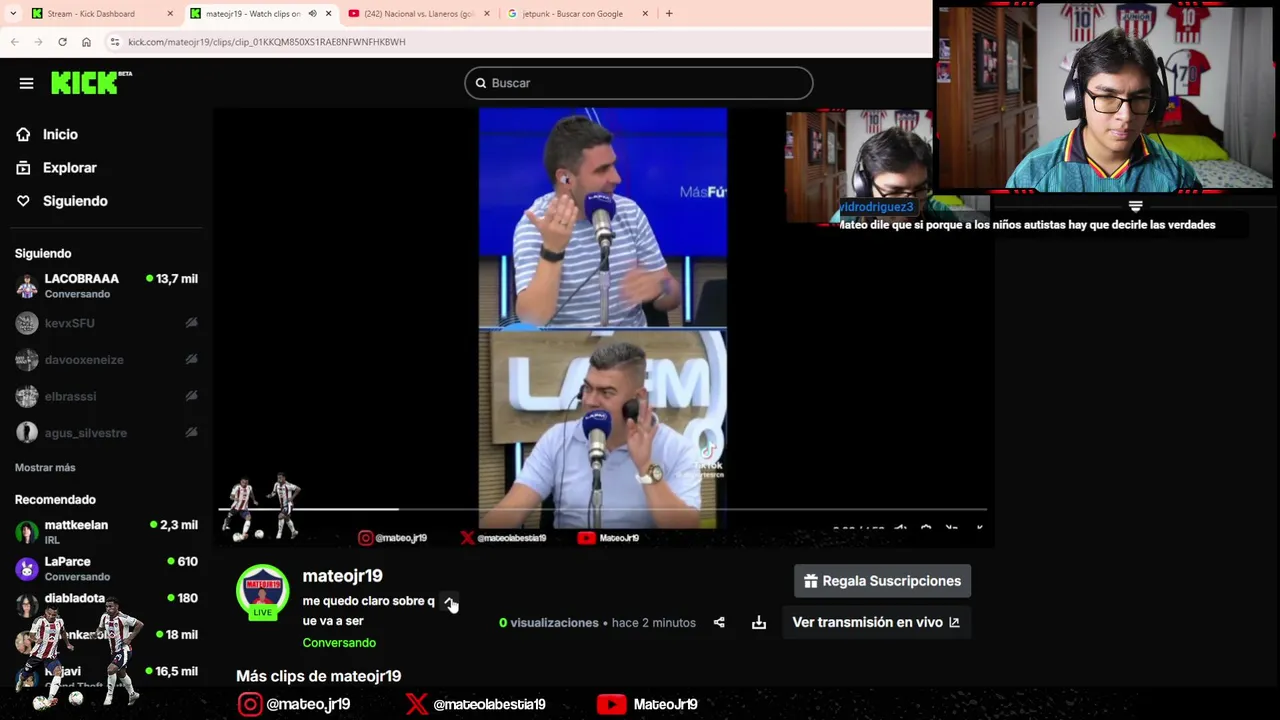
Task: Close the mateojr19 clips tab
Action: click(328, 14)
